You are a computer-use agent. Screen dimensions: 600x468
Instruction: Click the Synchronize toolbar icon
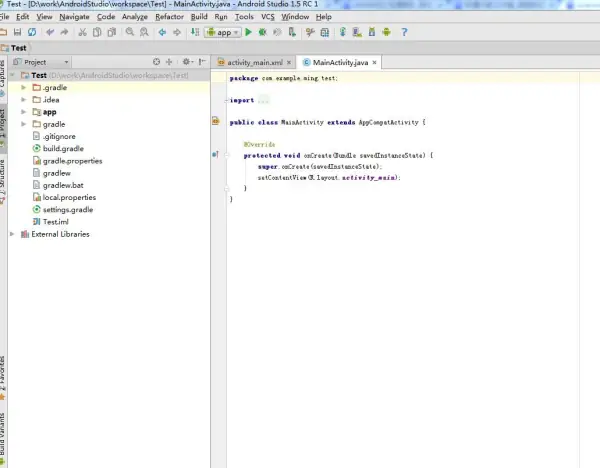click(32, 32)
